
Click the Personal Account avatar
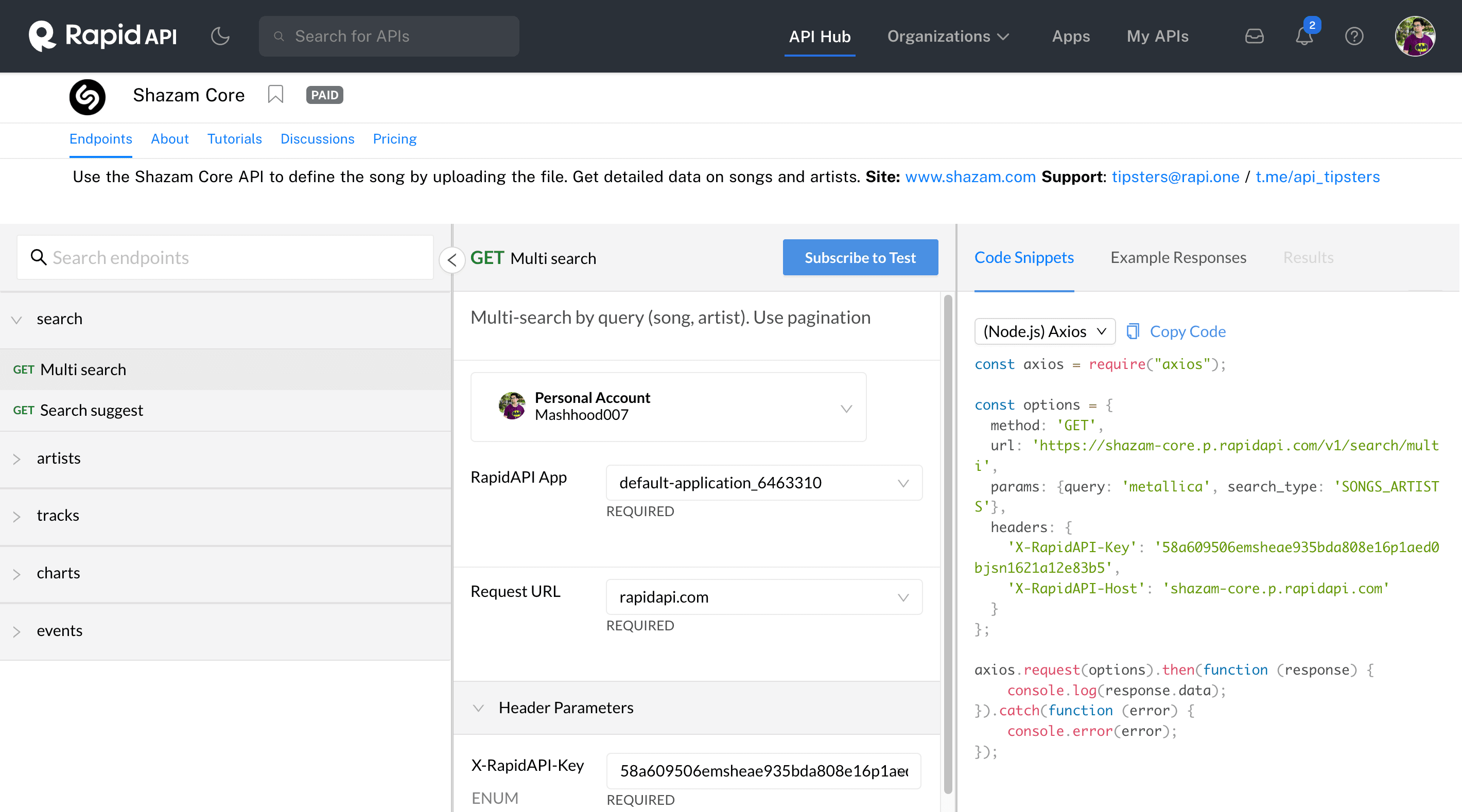point(512,405)
